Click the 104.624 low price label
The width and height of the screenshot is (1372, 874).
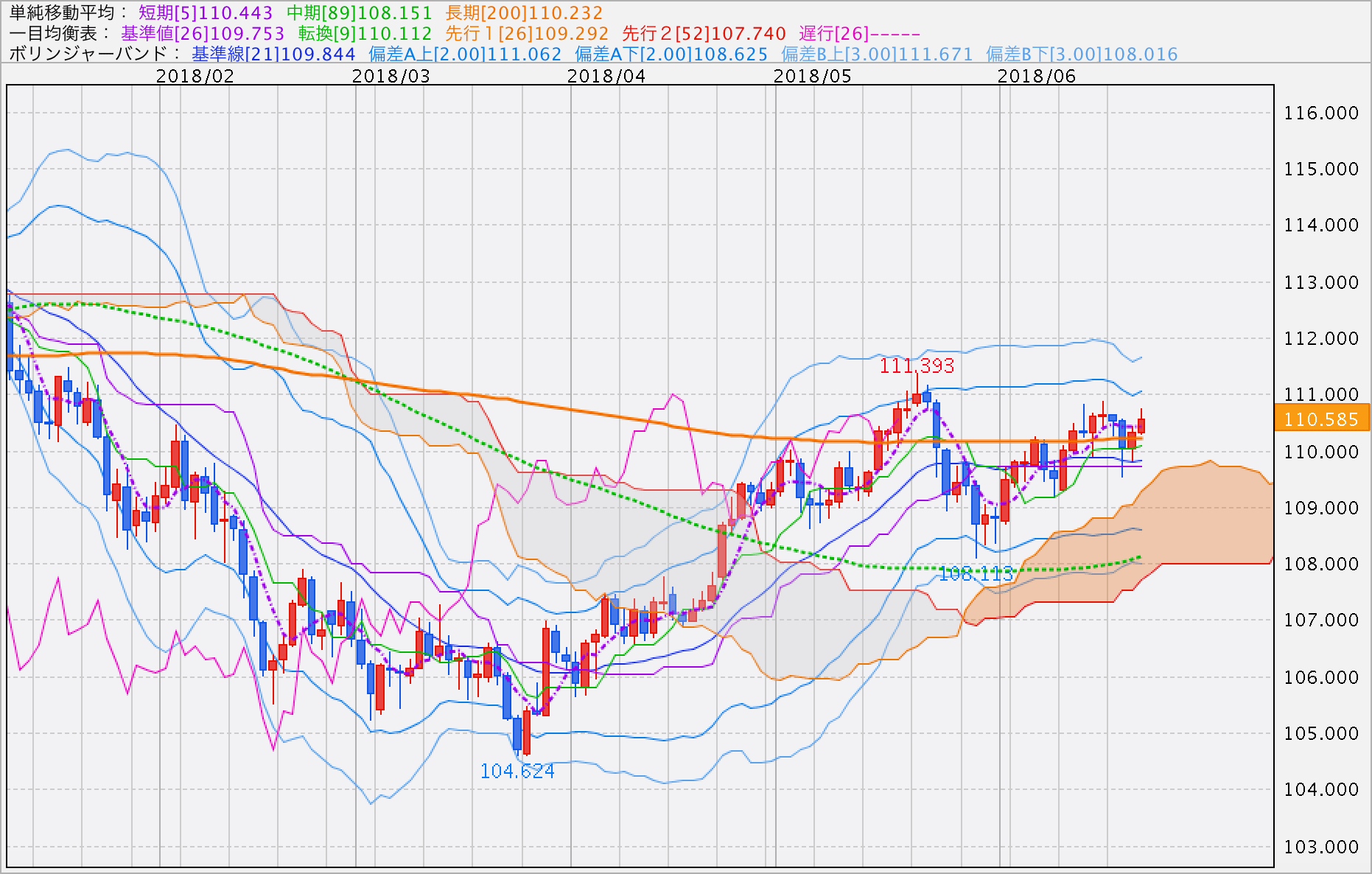tap(517, 771)
